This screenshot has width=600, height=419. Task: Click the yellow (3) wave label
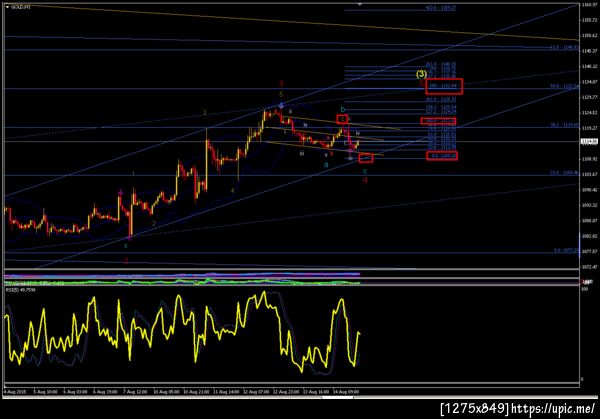(x=421, y=73)
